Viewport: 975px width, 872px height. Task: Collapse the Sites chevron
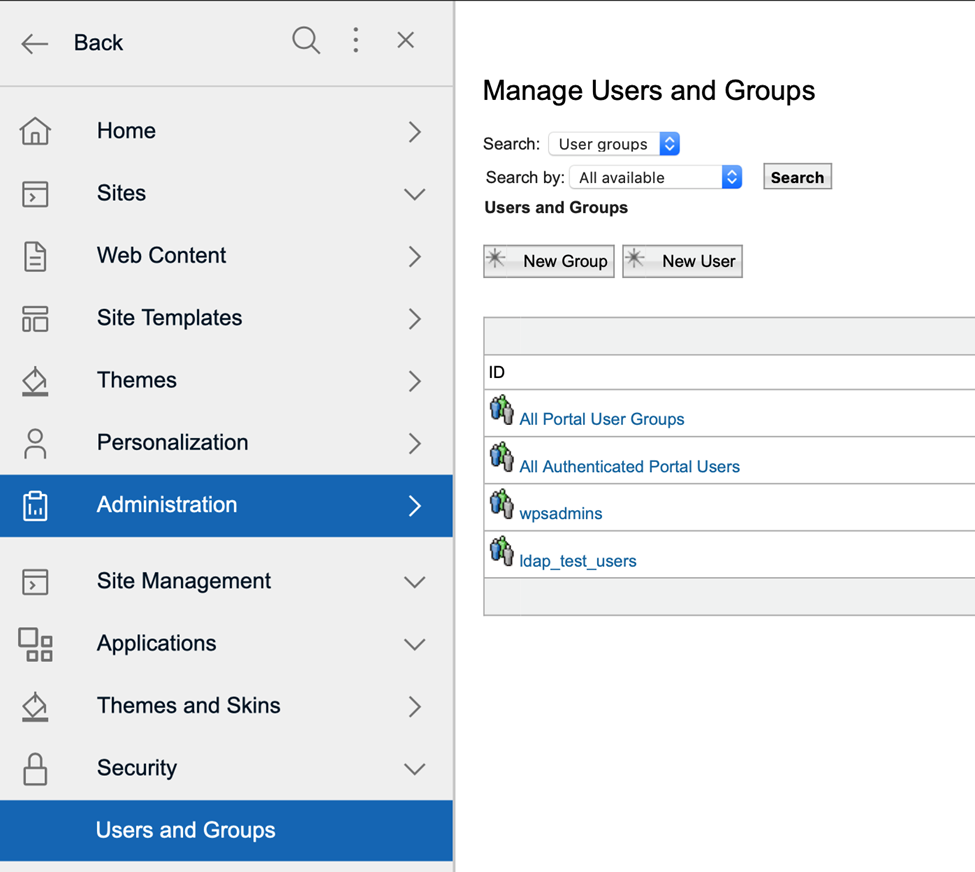click(415, 194)
